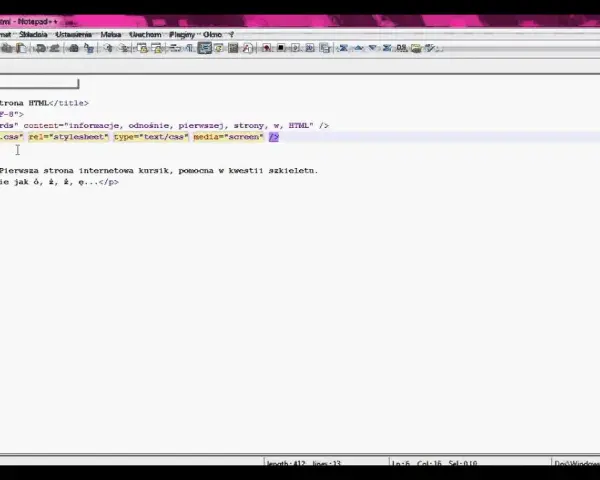Screen dimensions: 600x480
Task: Toggle the Word Wrap toolbar icon
Action: (175, 48)
